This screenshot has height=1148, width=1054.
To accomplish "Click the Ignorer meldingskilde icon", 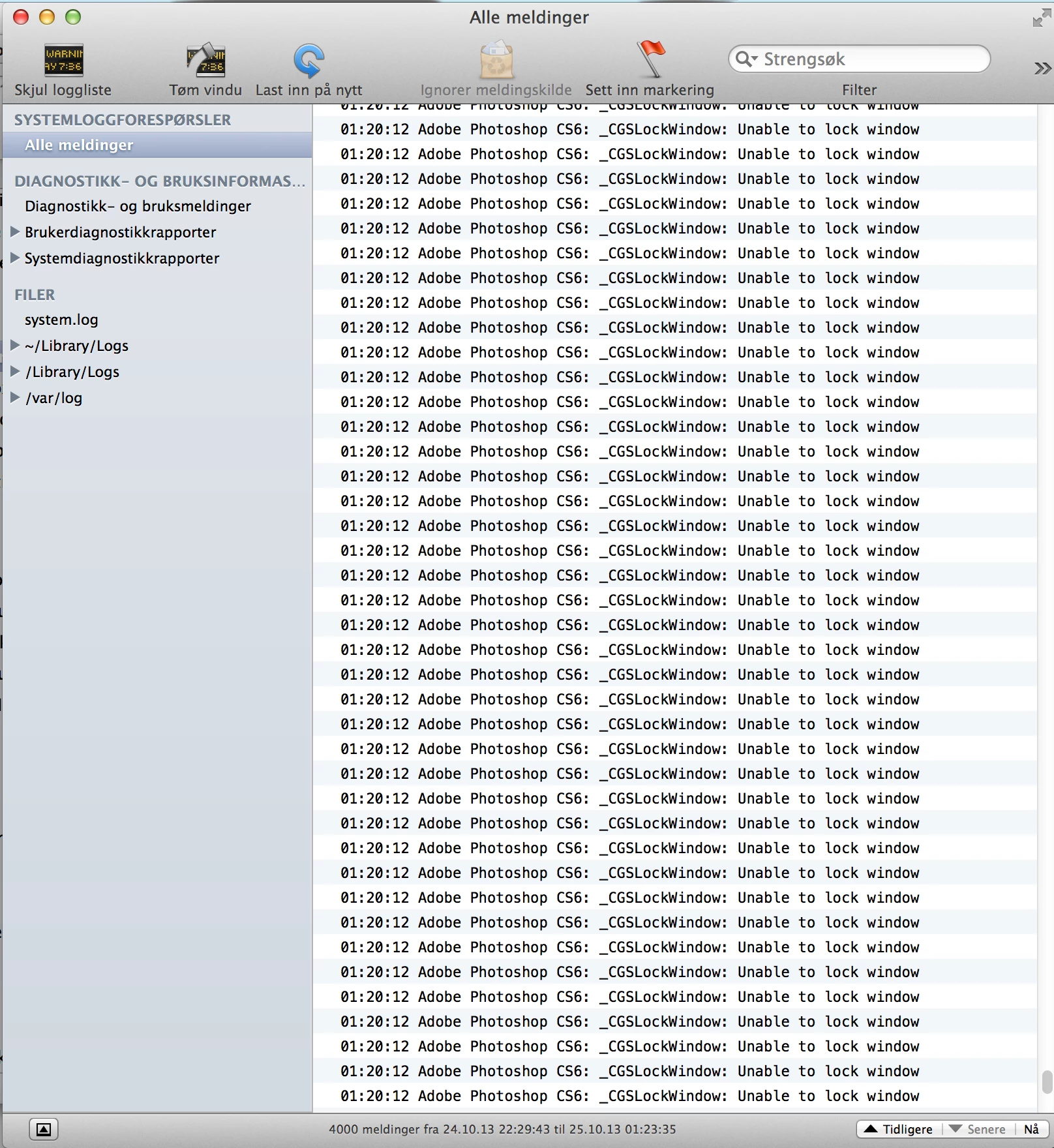I will (x=496, y=60).
